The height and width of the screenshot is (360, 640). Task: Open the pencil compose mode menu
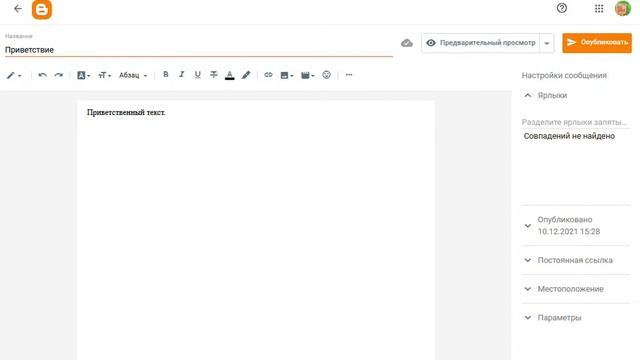click(x=14, y=76)
